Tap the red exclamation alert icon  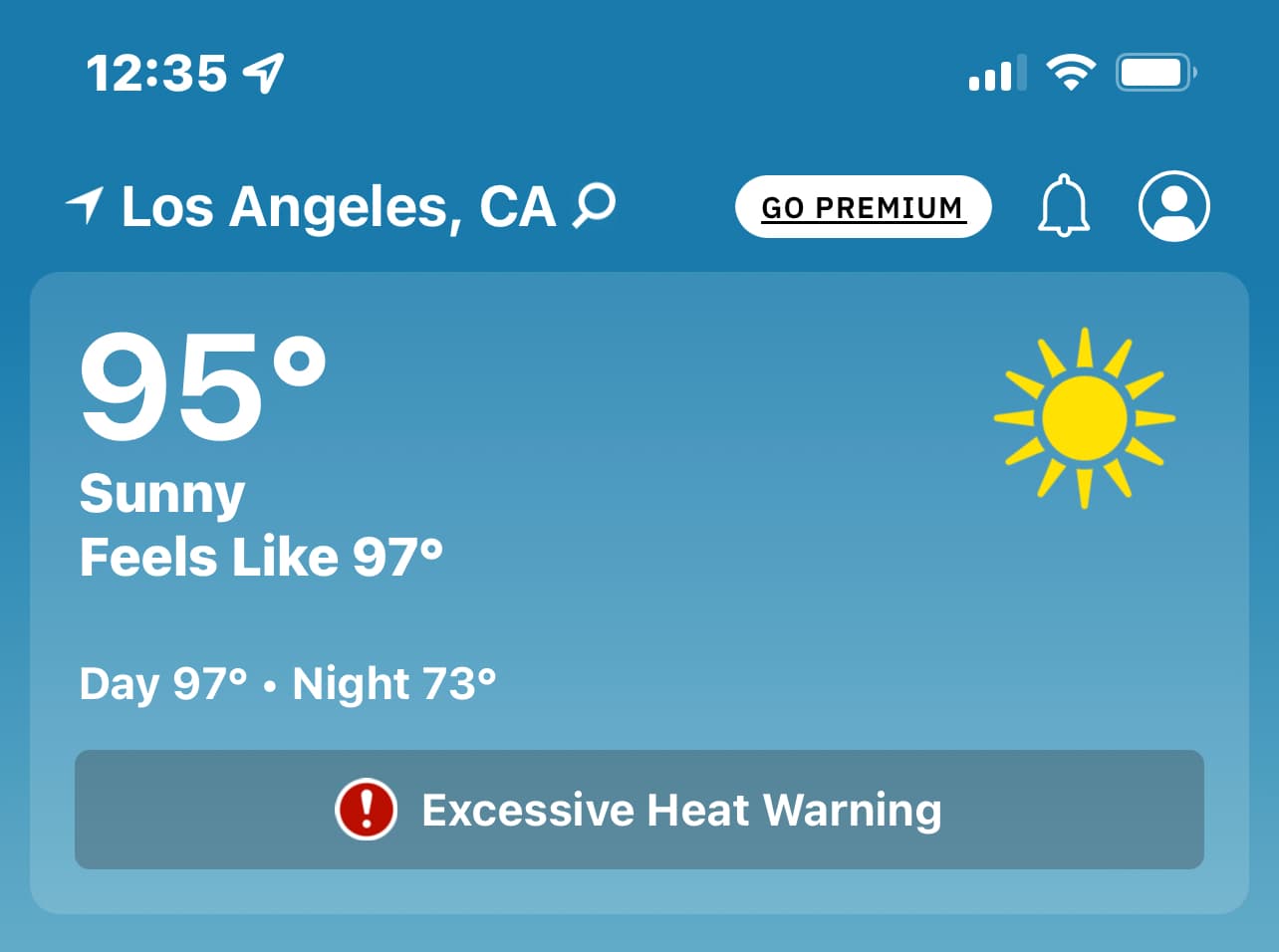tap(367, 810)
